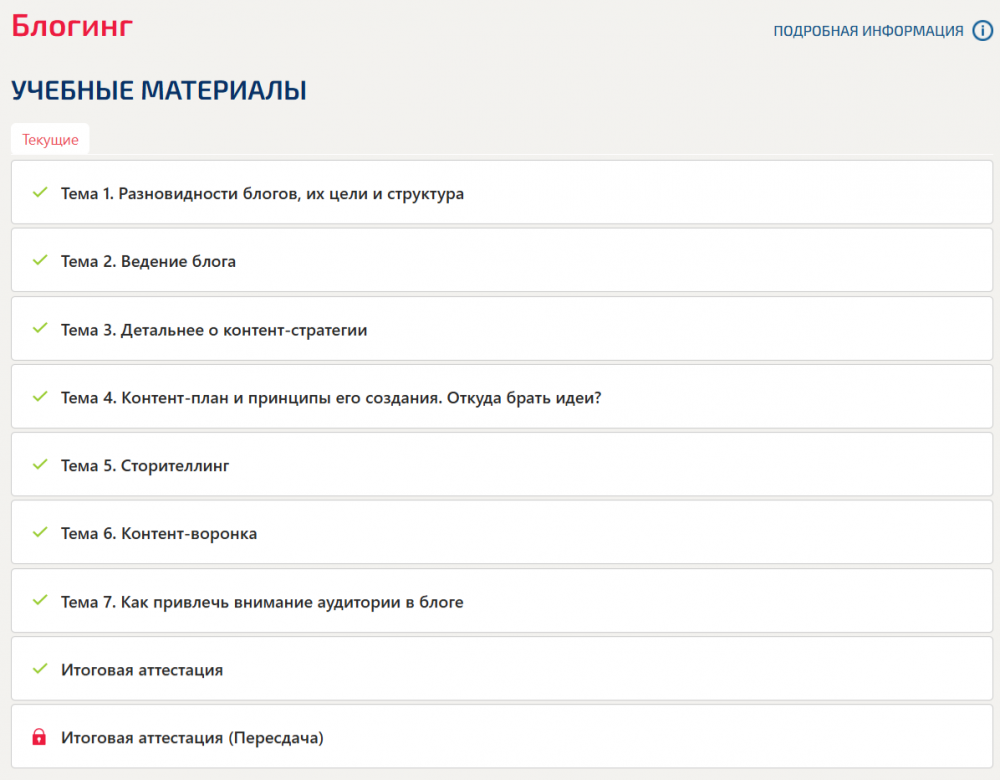Click the green checkmark beside Тема 1
The width and height of the screenshot is (1000, 780).
click(x=40, y=192)
